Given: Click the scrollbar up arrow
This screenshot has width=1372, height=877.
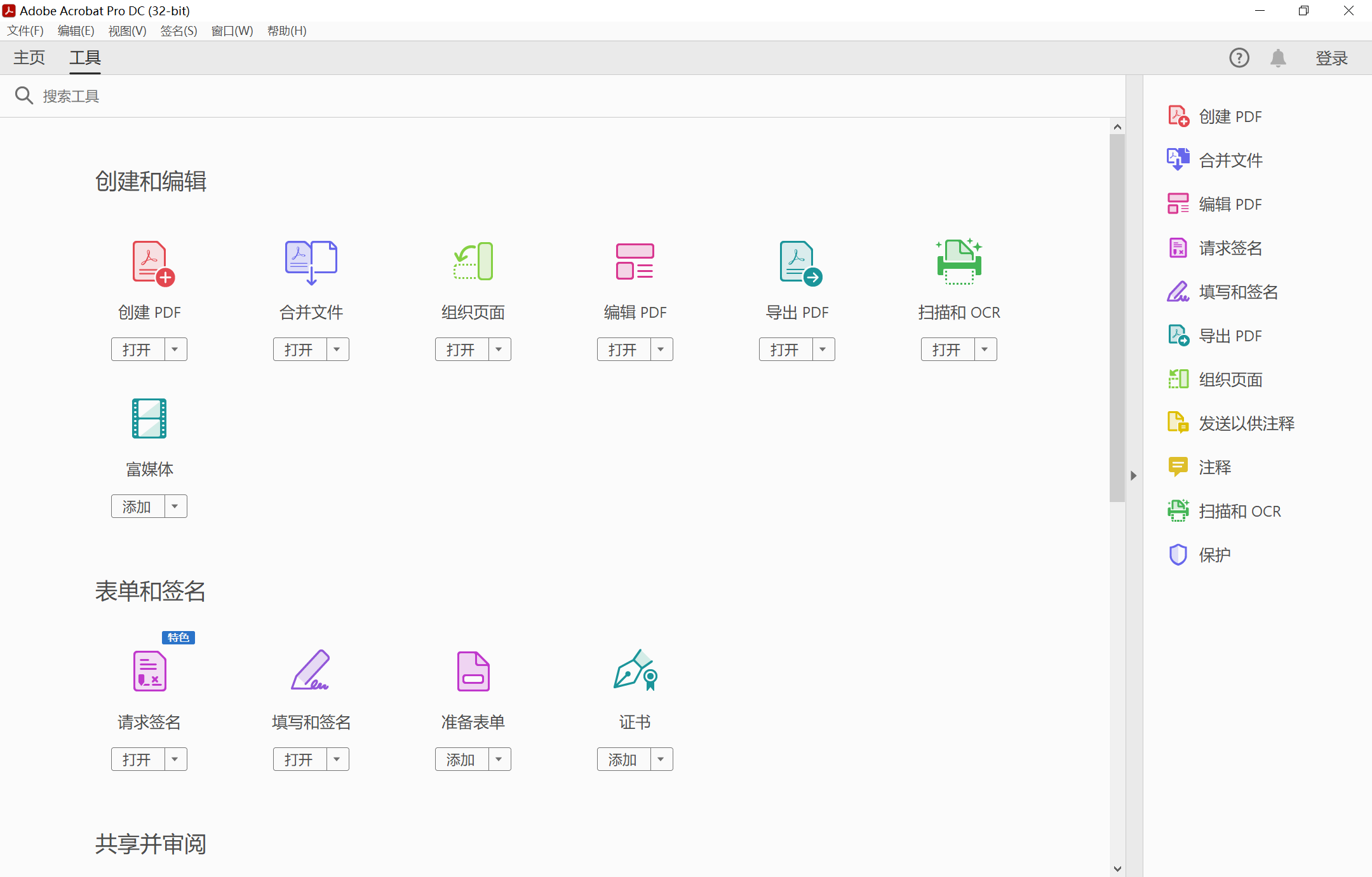Looking at the screenshot, I should click(x=1117, y=126).
